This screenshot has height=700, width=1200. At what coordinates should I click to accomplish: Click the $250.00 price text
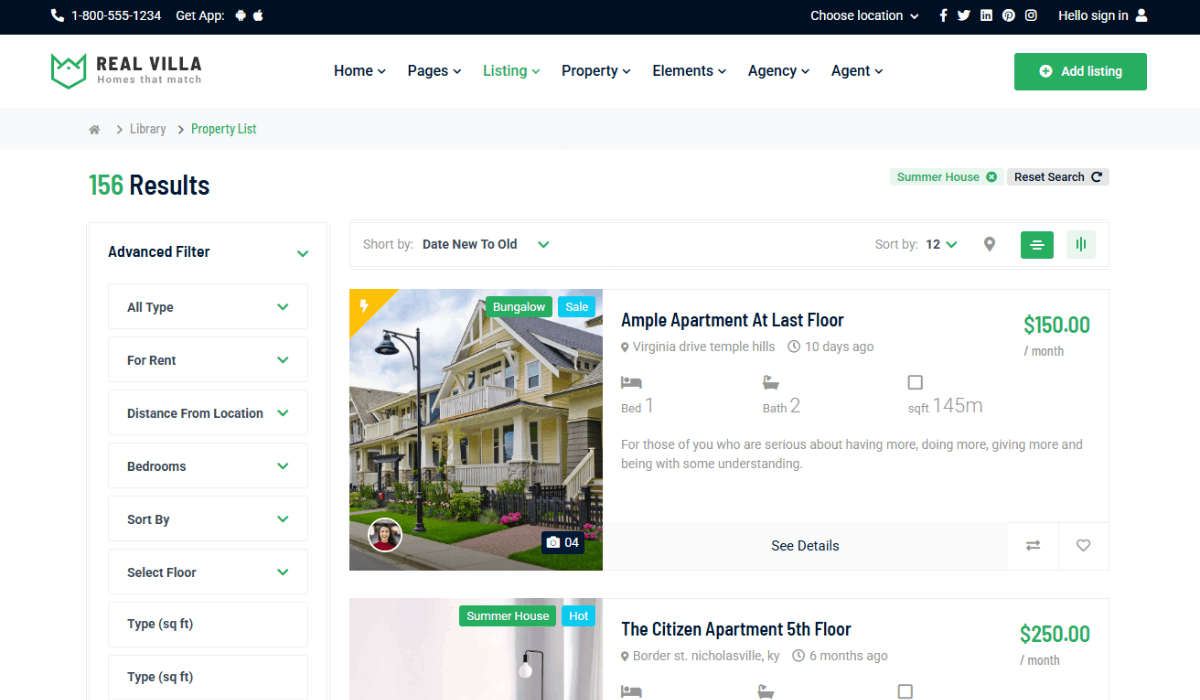click(1055, 634)
